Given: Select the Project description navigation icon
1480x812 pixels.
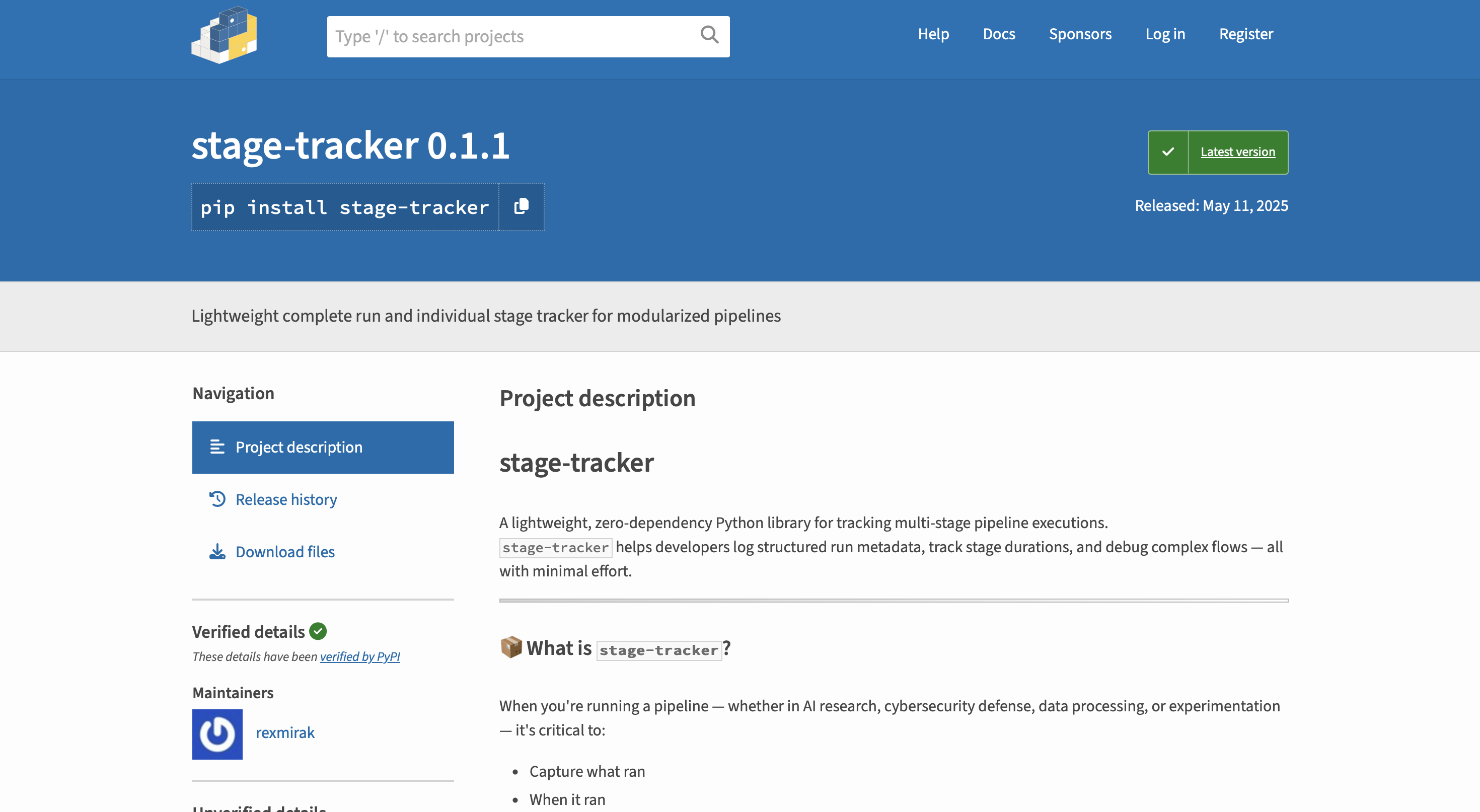Looking at the screenshot, I should 216,447.
